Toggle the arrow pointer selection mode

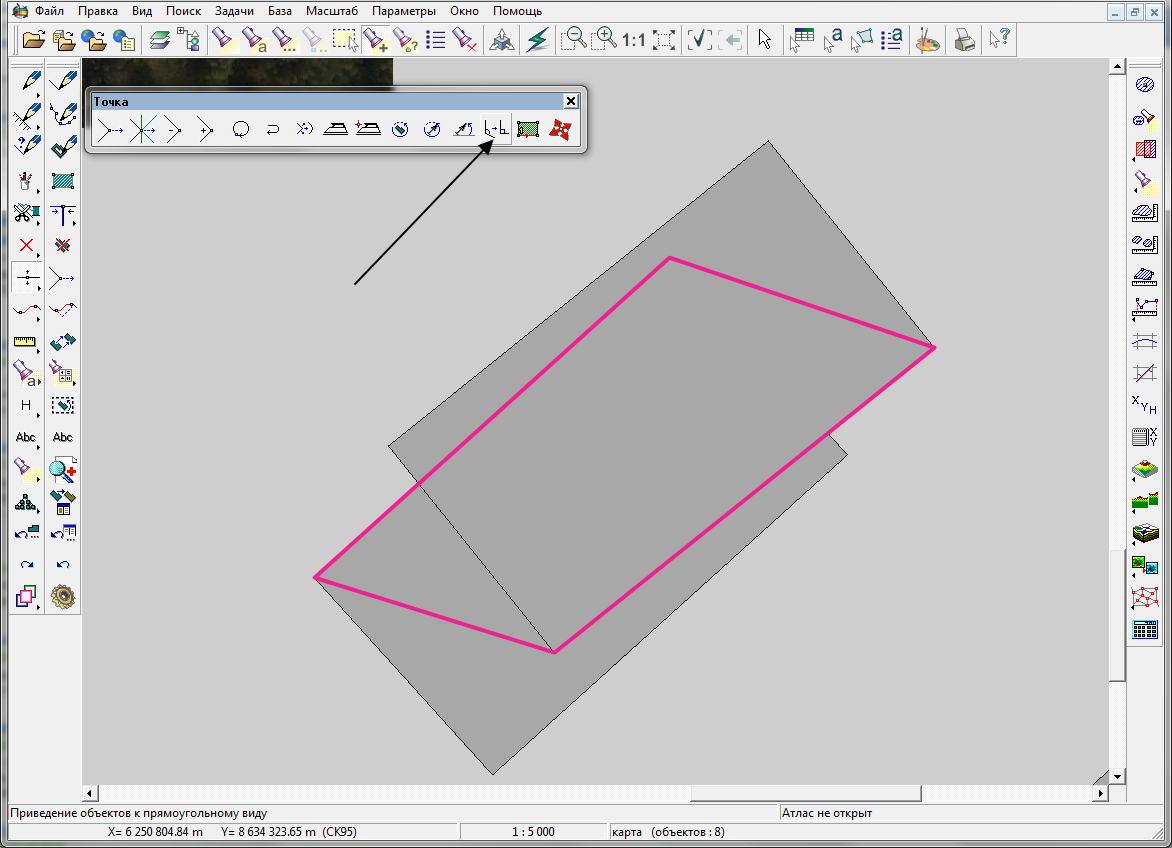point(765,40)
